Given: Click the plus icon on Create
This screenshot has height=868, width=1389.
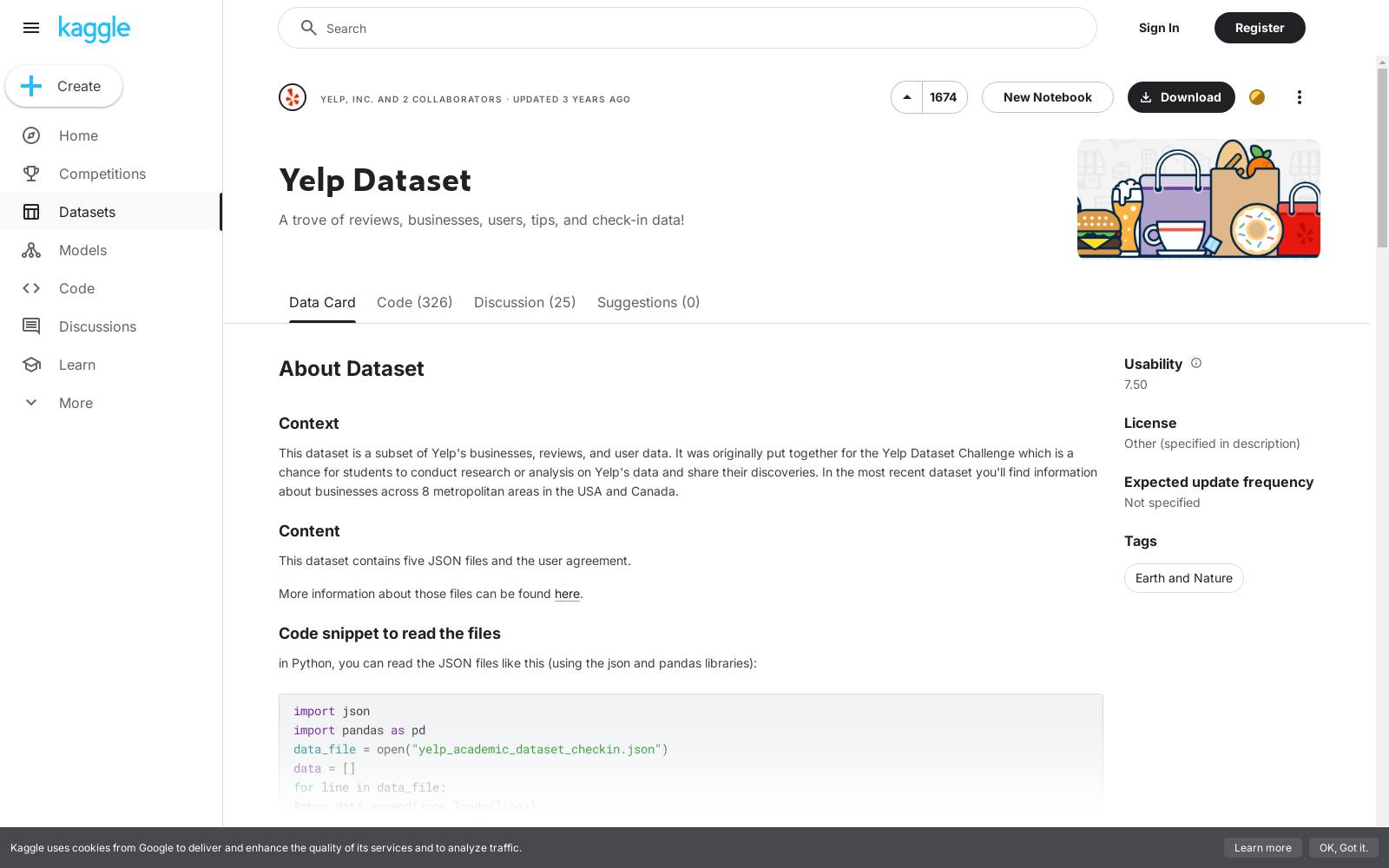Looking at the screenshot, I should click(31, 86).
